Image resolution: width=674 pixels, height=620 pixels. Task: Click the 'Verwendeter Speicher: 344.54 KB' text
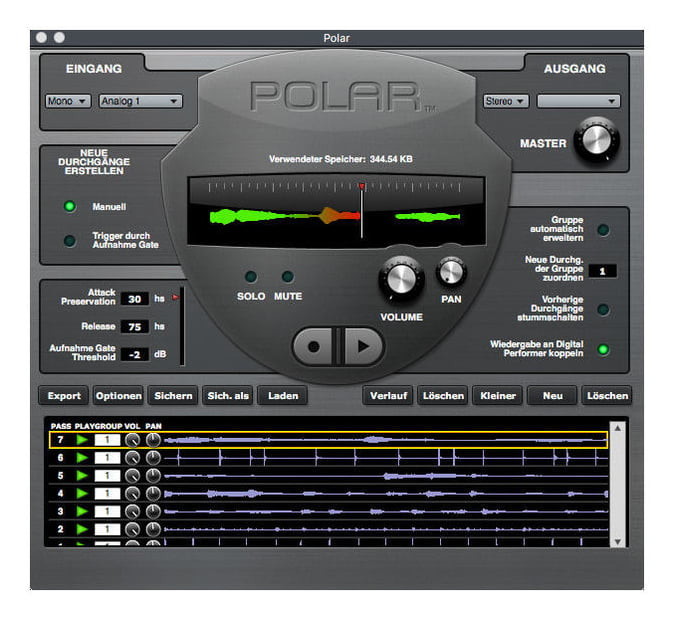340,159
